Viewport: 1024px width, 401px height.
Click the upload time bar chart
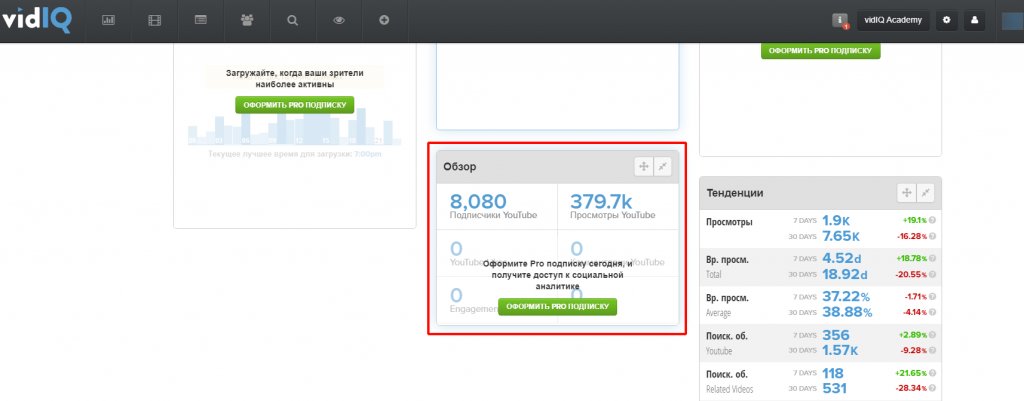295,127
